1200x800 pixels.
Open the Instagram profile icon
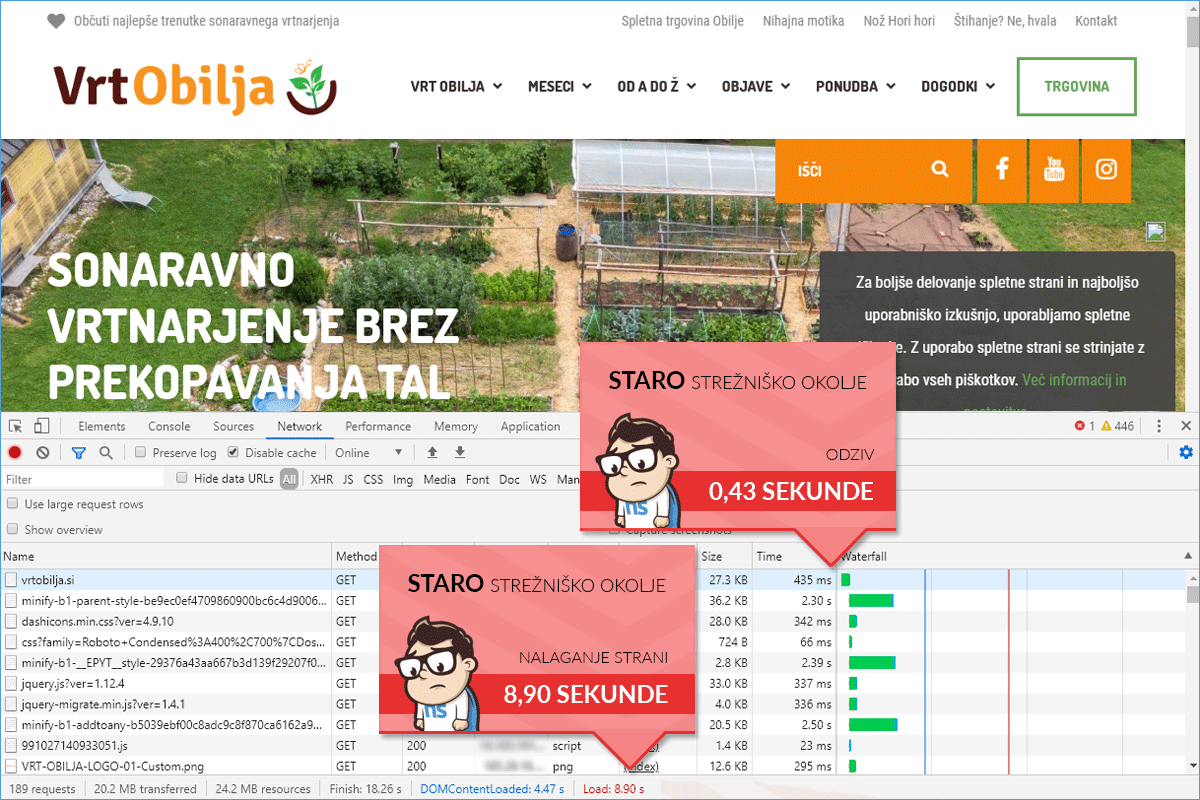pos(1106,169)
